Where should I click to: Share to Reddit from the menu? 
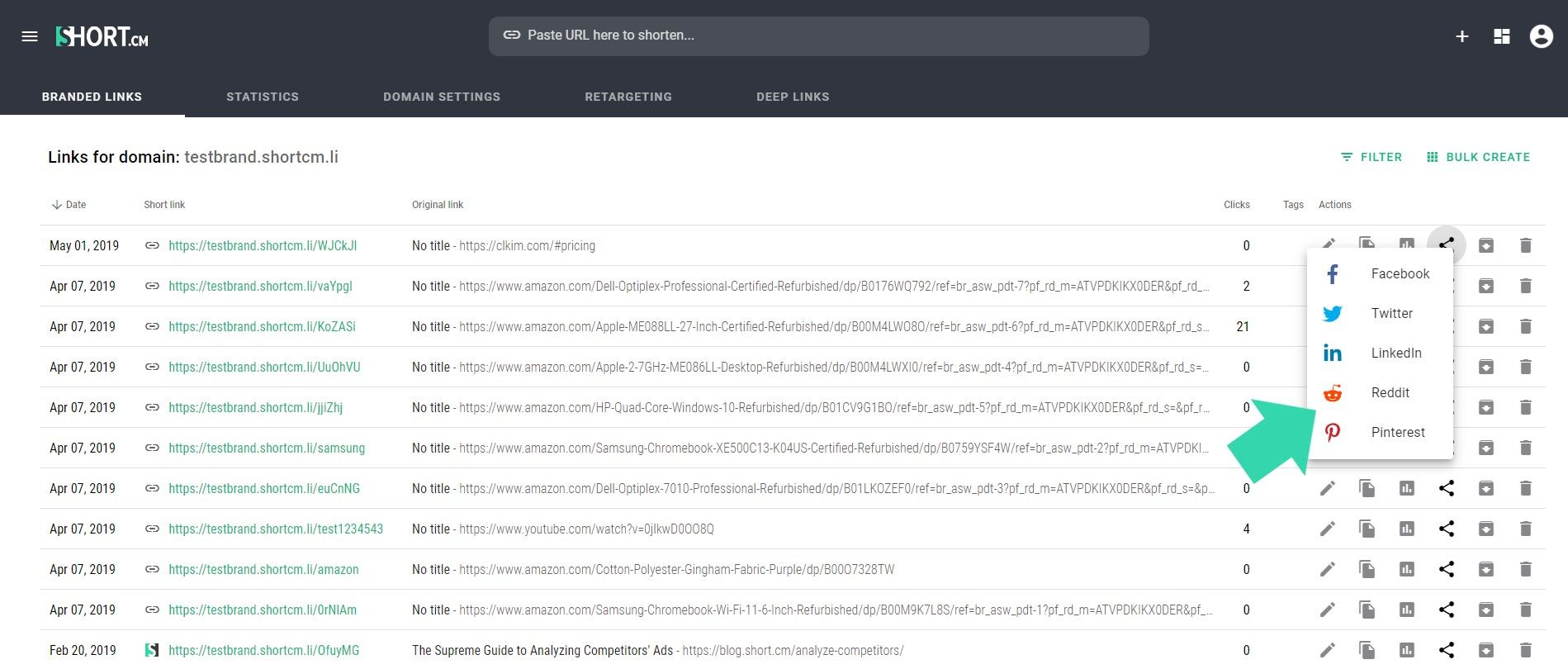[x=1380, y=392]
